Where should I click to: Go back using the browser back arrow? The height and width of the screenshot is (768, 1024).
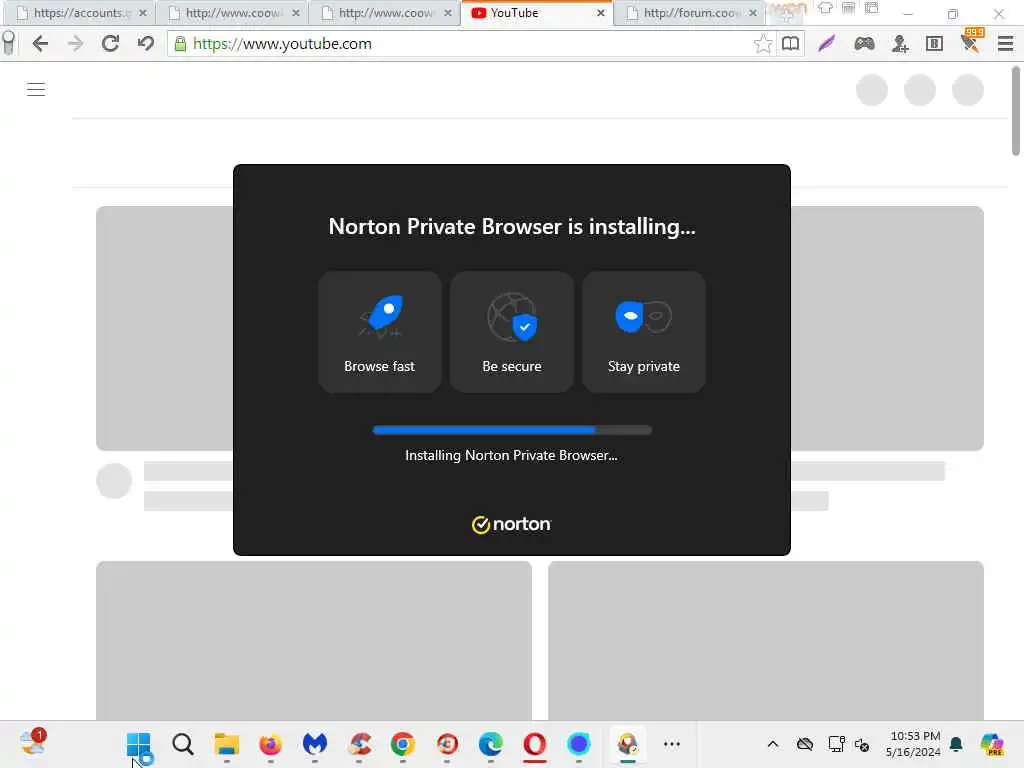40,44
